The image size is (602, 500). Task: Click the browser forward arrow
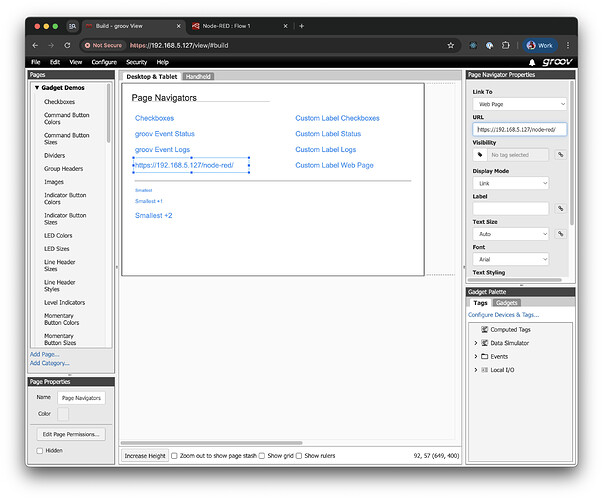(51, 45)
